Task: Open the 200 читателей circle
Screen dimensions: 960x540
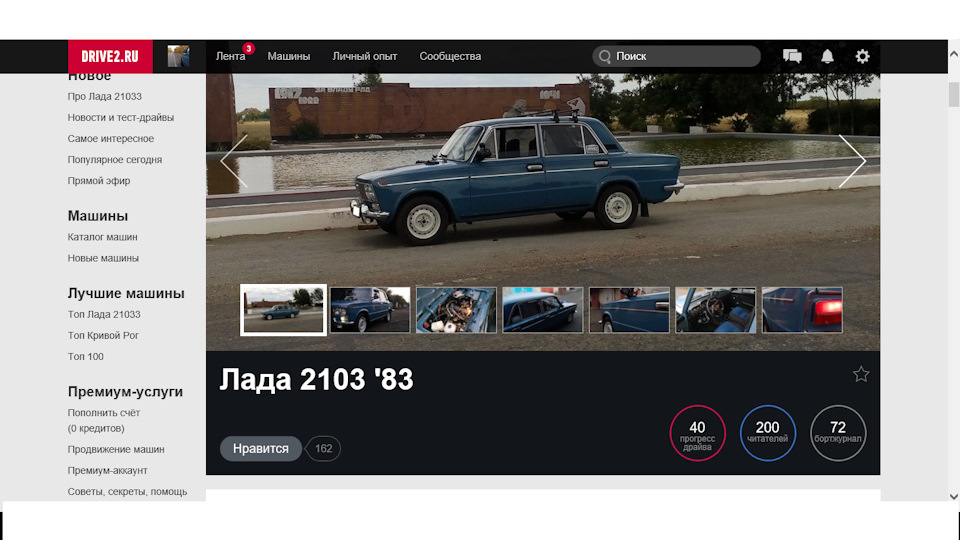Action: coord(767,433)
